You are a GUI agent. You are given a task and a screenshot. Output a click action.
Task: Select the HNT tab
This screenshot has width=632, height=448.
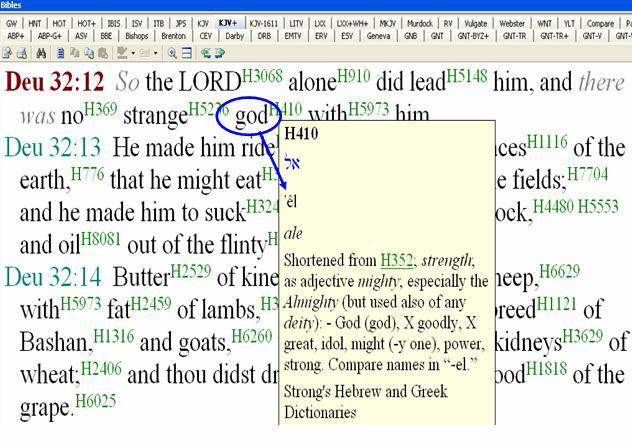[x=35, y=23]
